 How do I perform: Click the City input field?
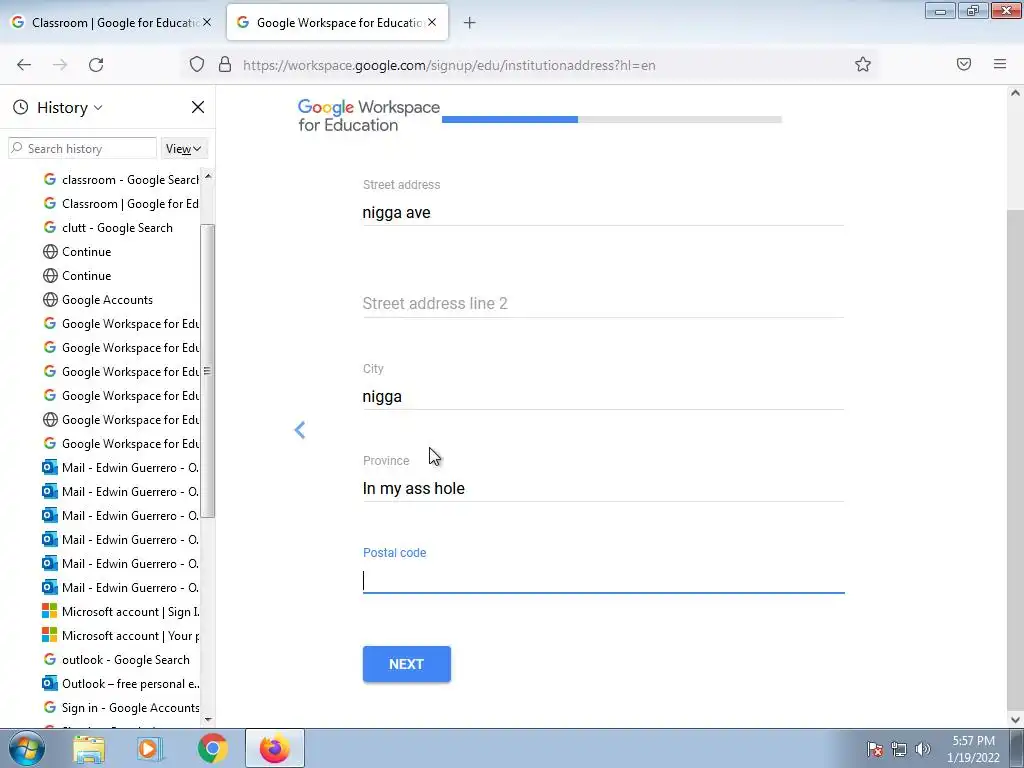pyautogui.click(x=603, y=396)
